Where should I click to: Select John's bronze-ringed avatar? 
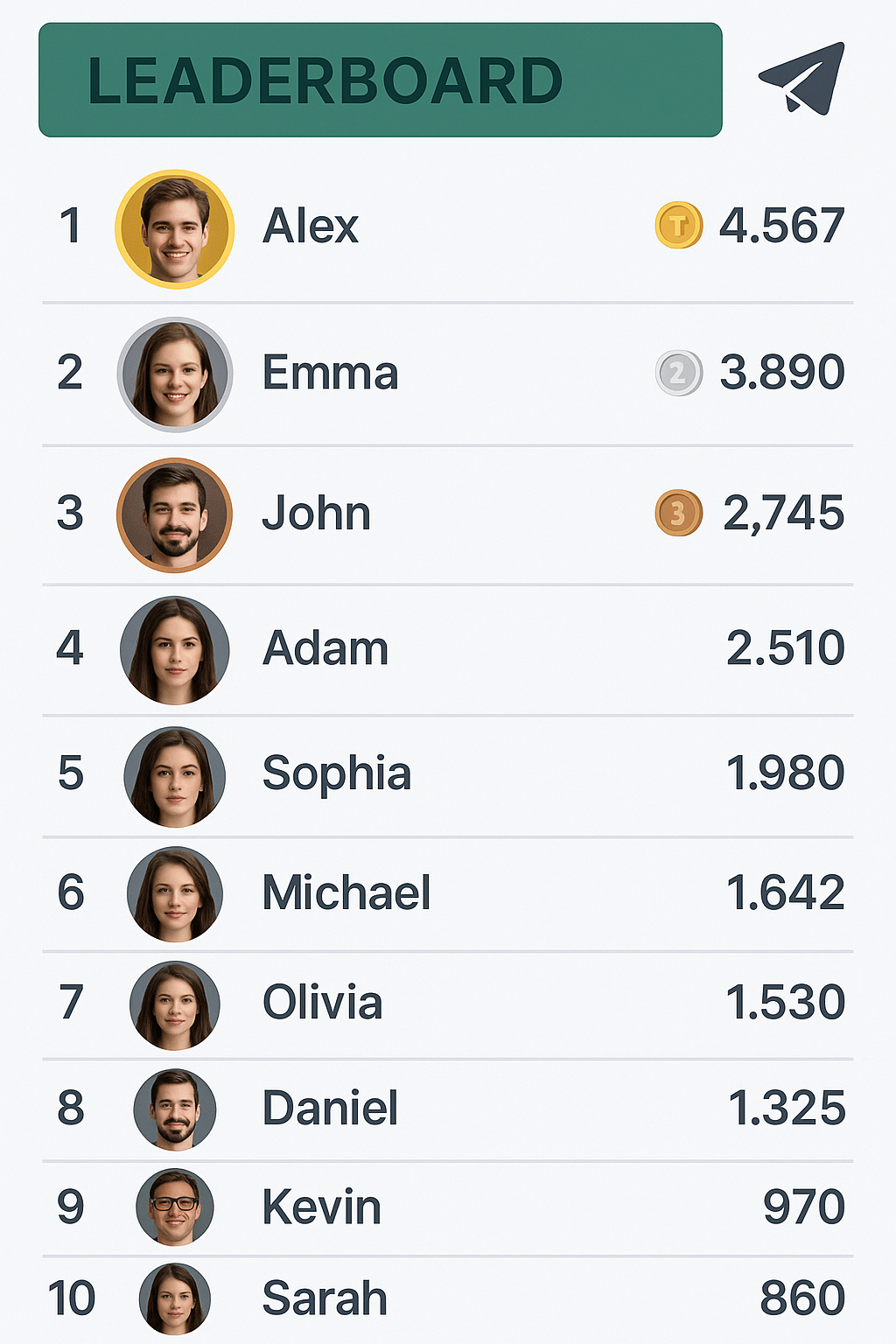(175, 514)
